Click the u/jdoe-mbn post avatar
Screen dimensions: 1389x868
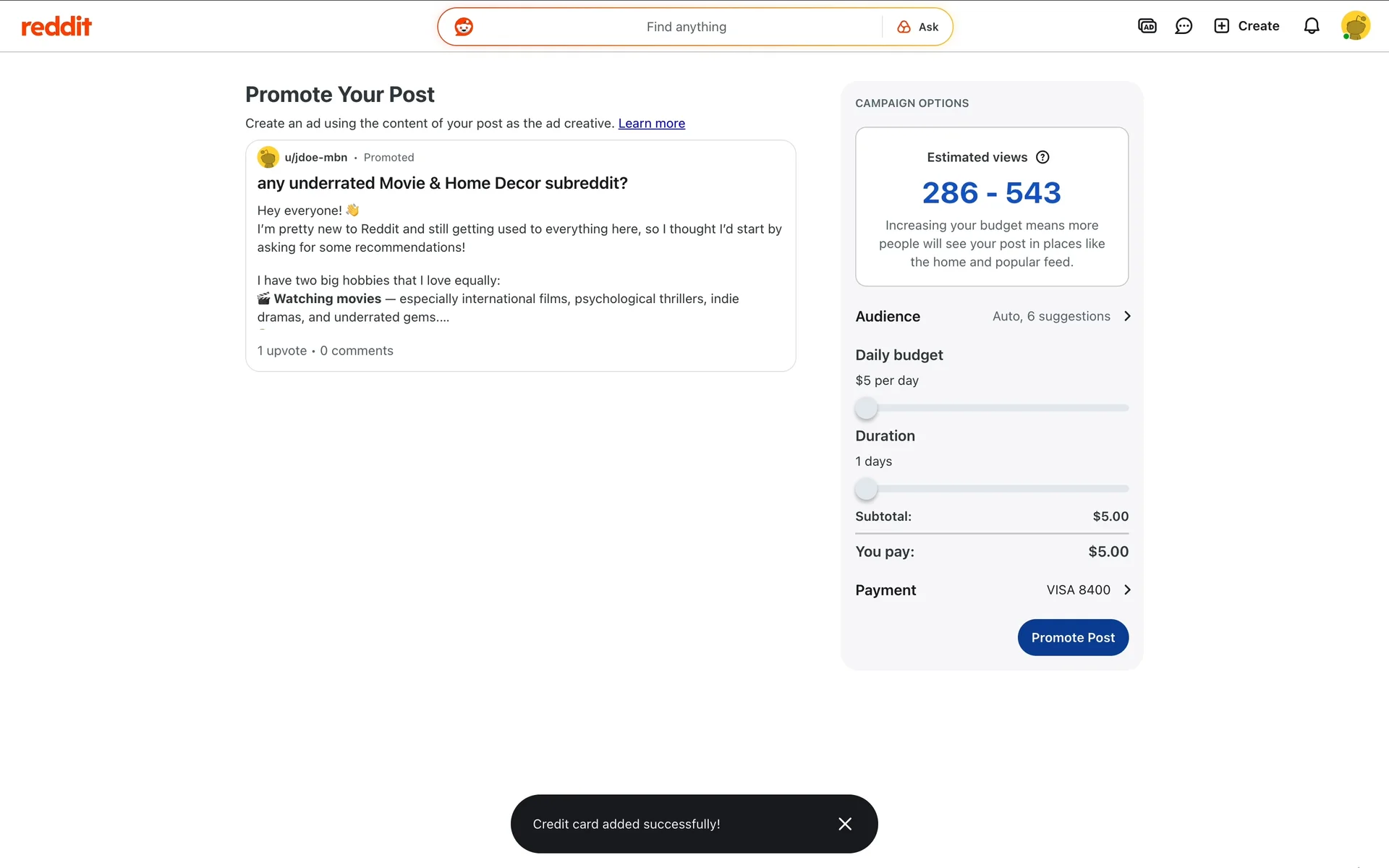[268, 157]
